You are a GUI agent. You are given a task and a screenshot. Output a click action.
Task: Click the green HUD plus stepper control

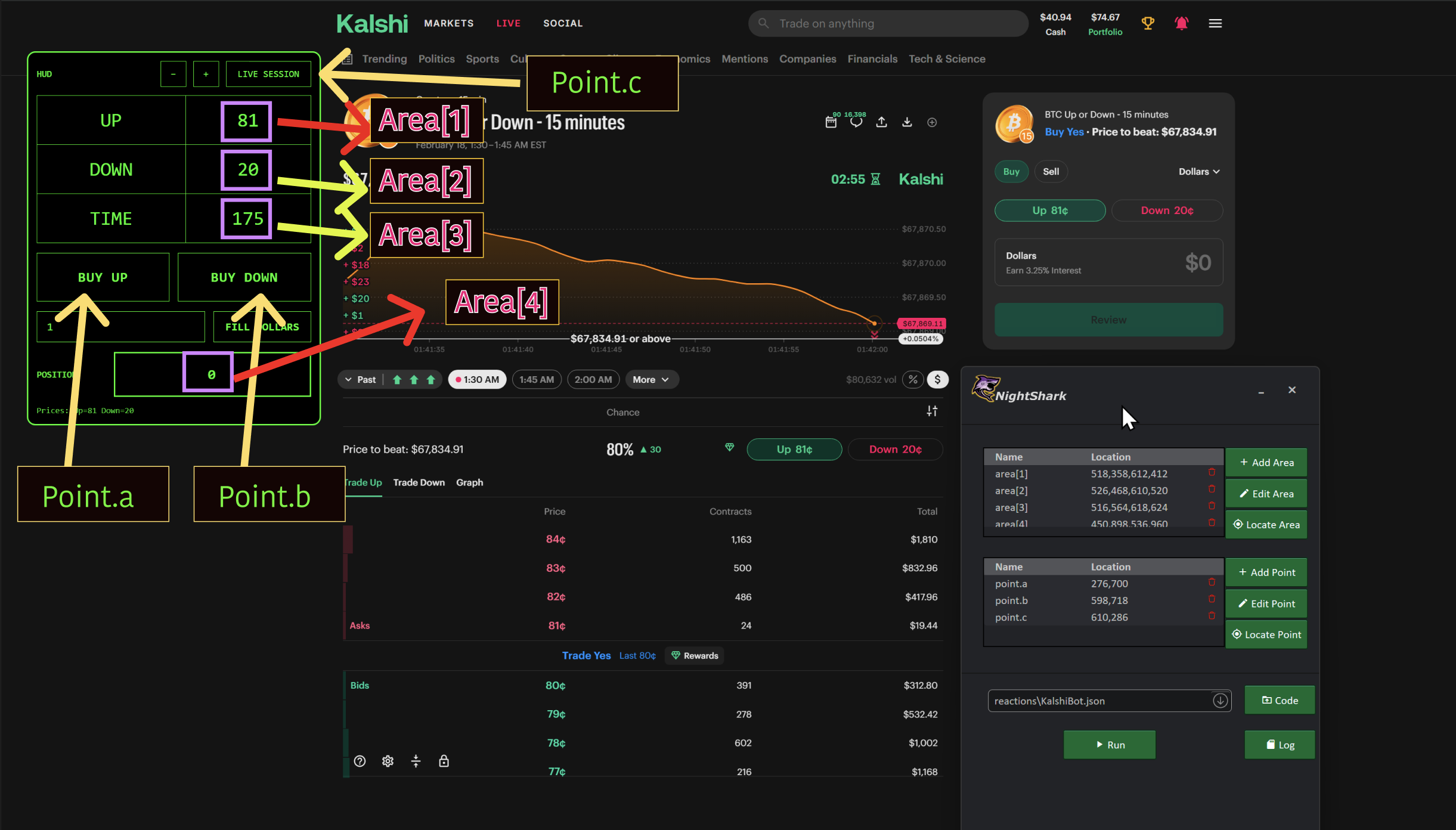pyautogui.click(x=206, y=74)
